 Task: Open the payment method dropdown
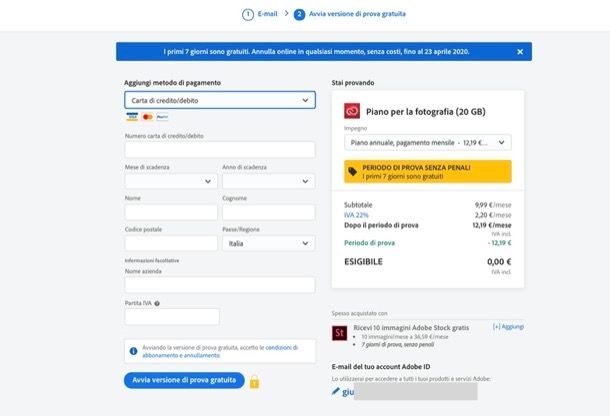pos(220,100)
